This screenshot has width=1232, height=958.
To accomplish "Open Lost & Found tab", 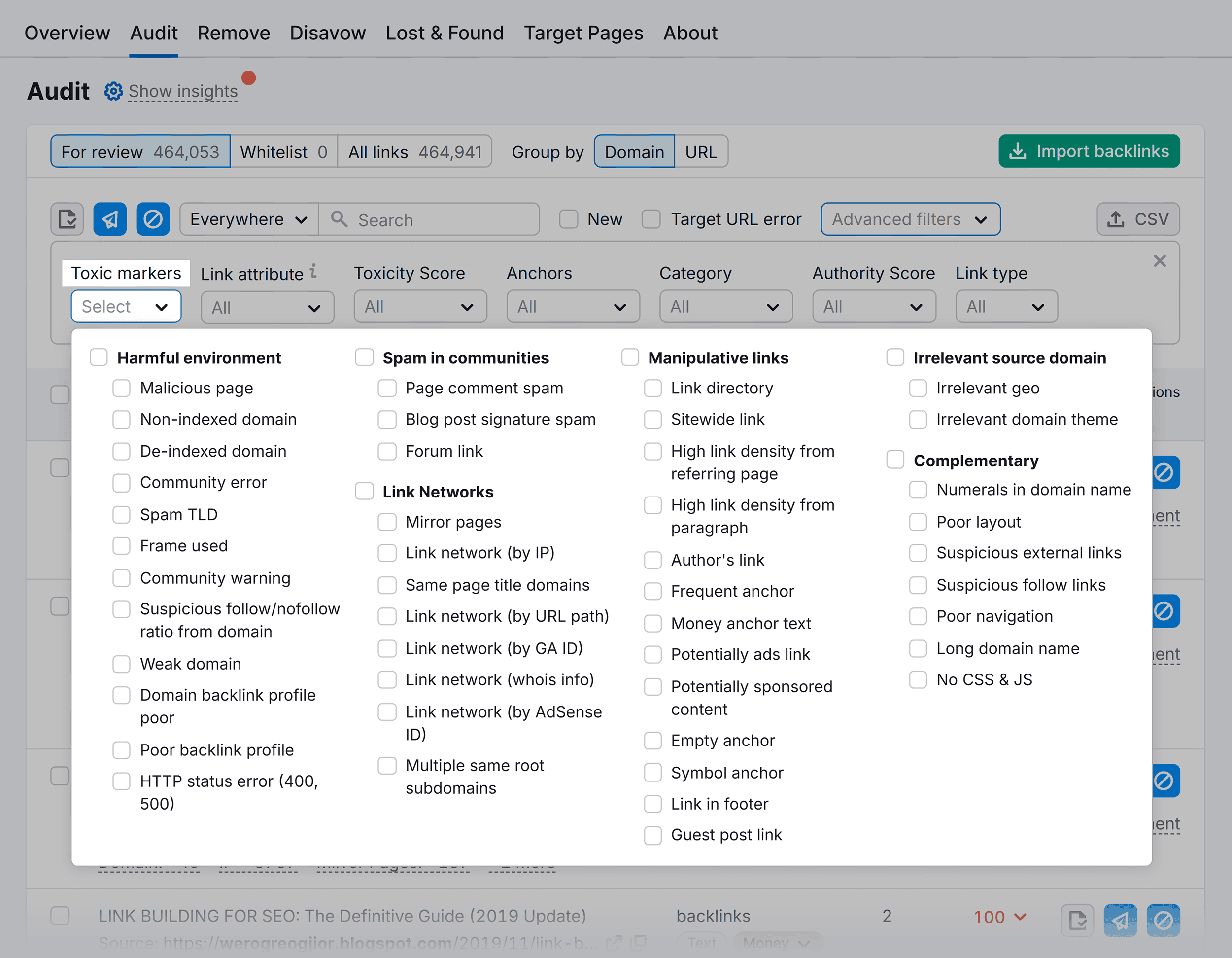I will pyautogui.click(x=445, y=33).
